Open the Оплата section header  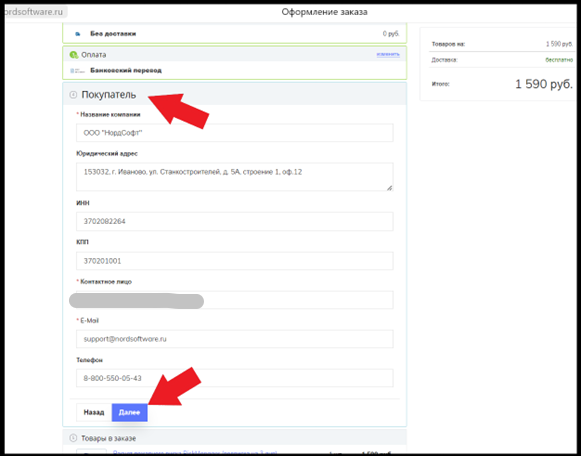coord(235,54)
